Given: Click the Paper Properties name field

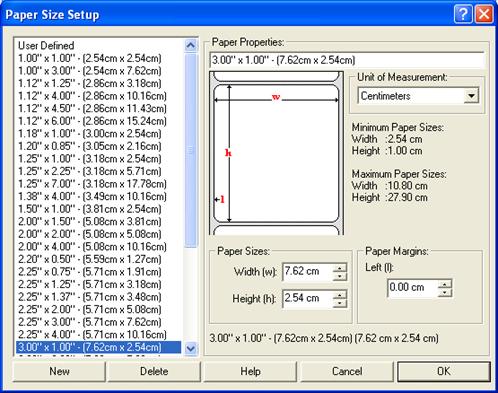Looking at the screenshot, I should click(347, 60).
